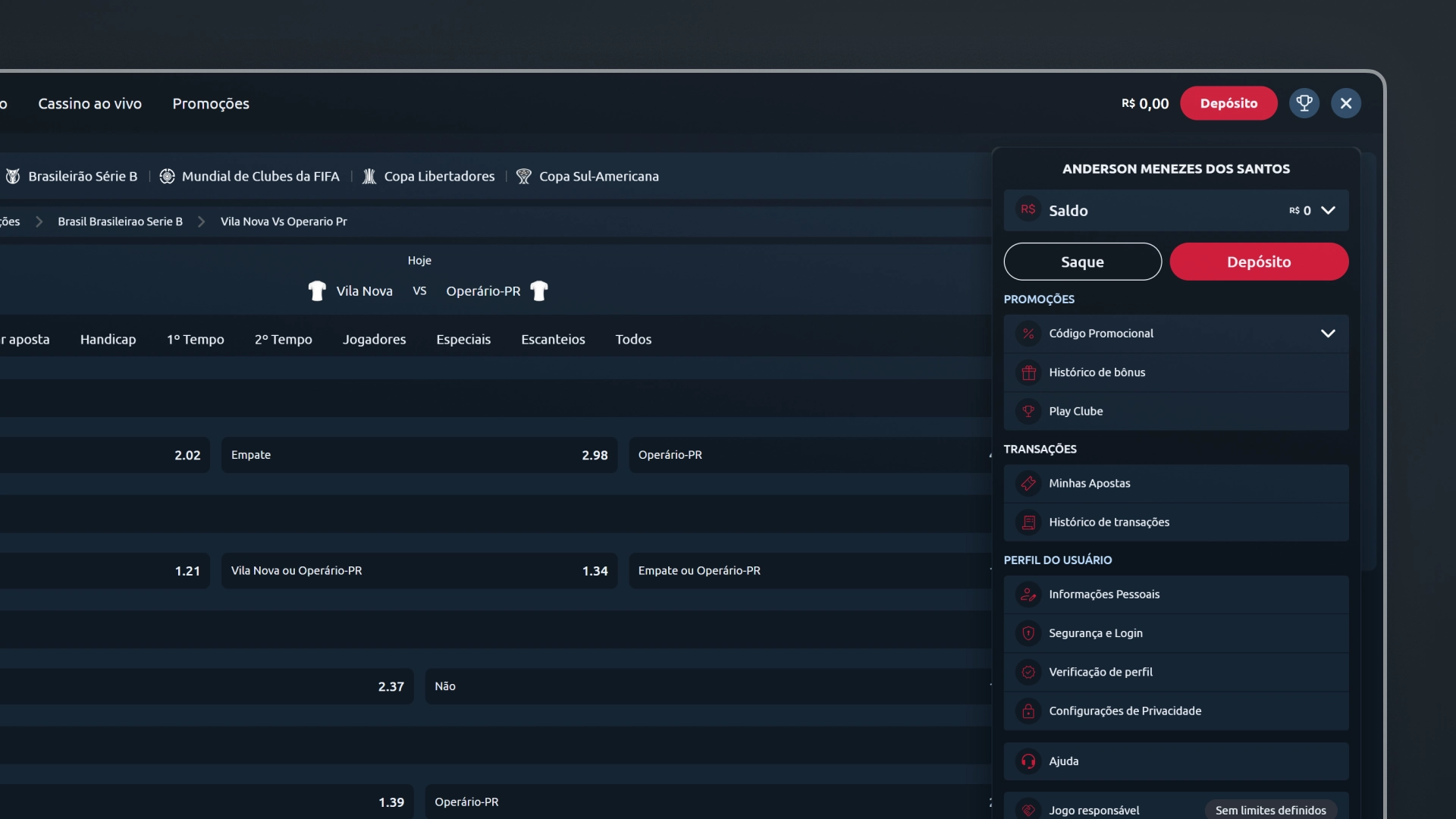Image resolution: width=1456 pixels, height=819 pixels.
Task: Click the Histórico de transações receipt icon
Action: 1028,522
